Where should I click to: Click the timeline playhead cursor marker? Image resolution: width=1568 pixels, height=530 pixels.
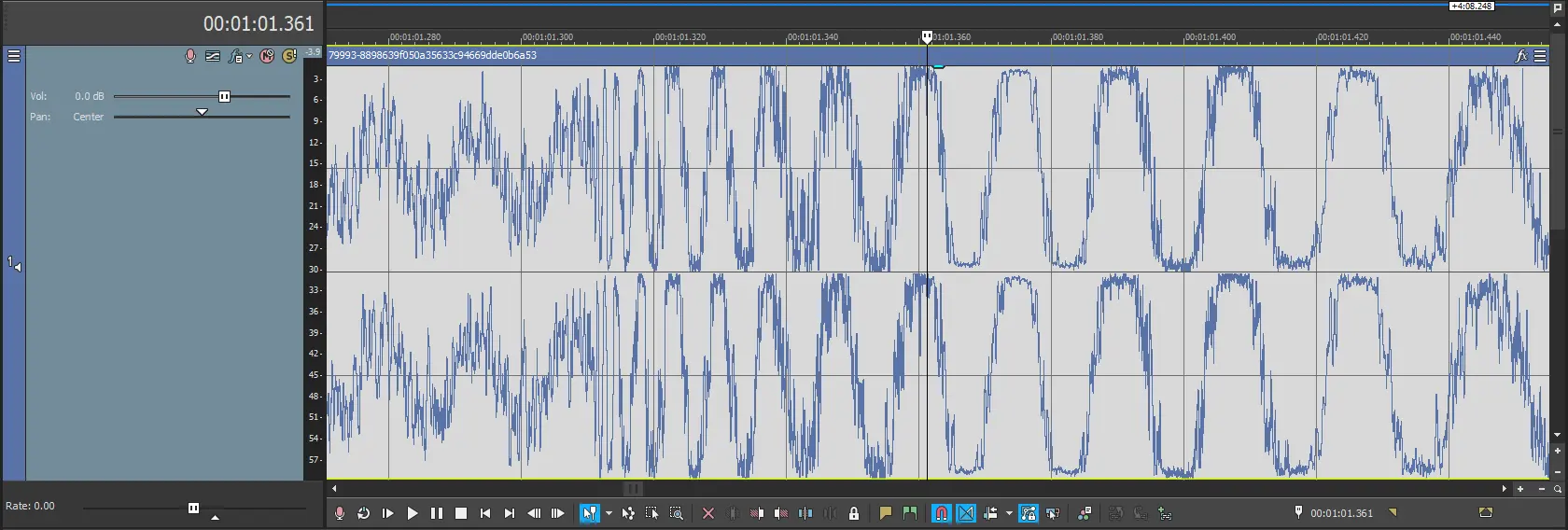point(927,36)
